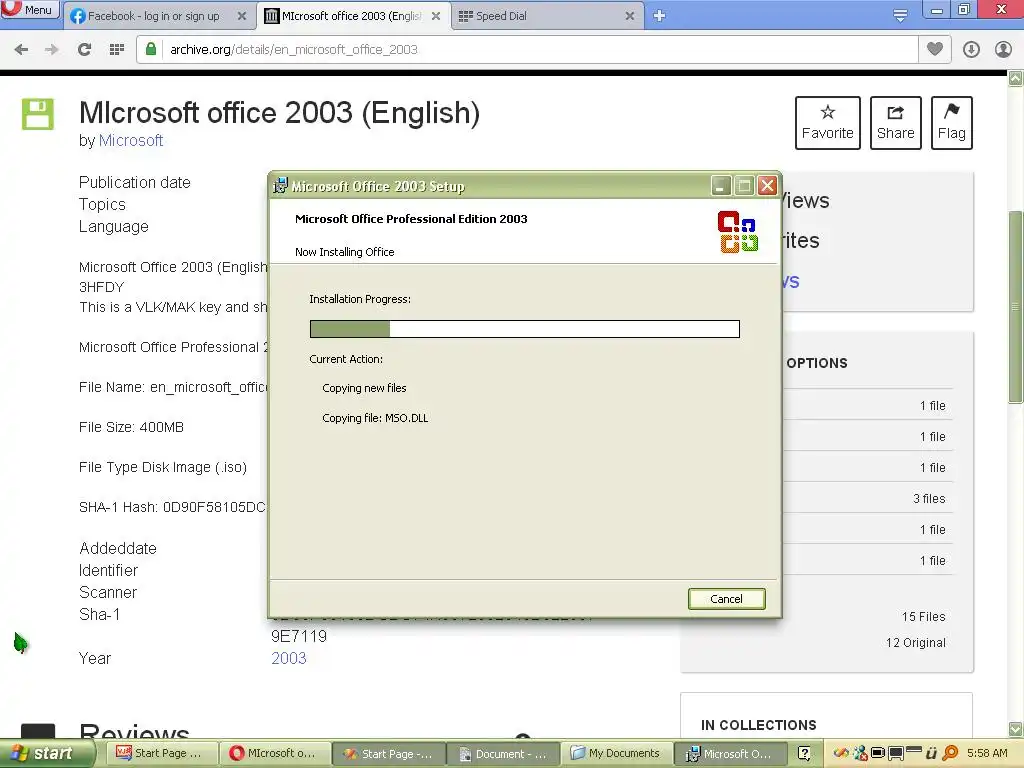Switch to Microsoft Office Setup taskbar item
The height and width of the screenshot is (768, 1024).
[x=730, y=754]
